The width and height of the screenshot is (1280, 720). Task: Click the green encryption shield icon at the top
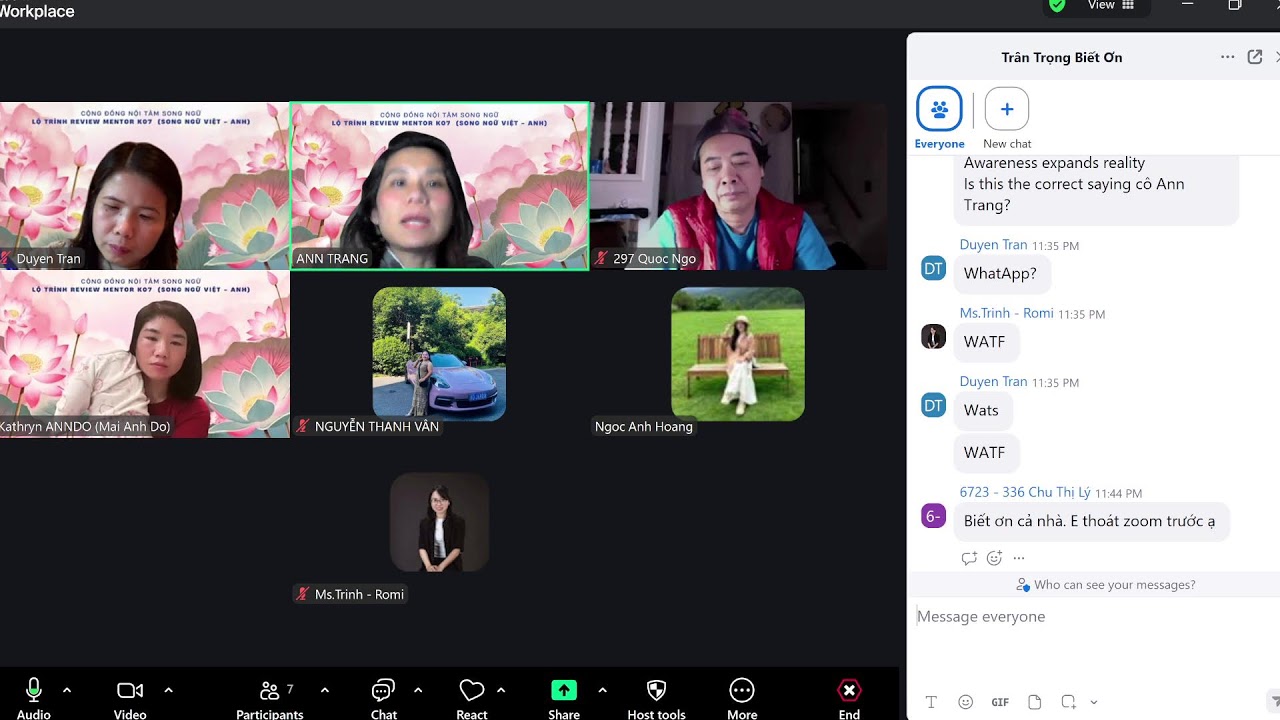click(x=1057, y=5)
